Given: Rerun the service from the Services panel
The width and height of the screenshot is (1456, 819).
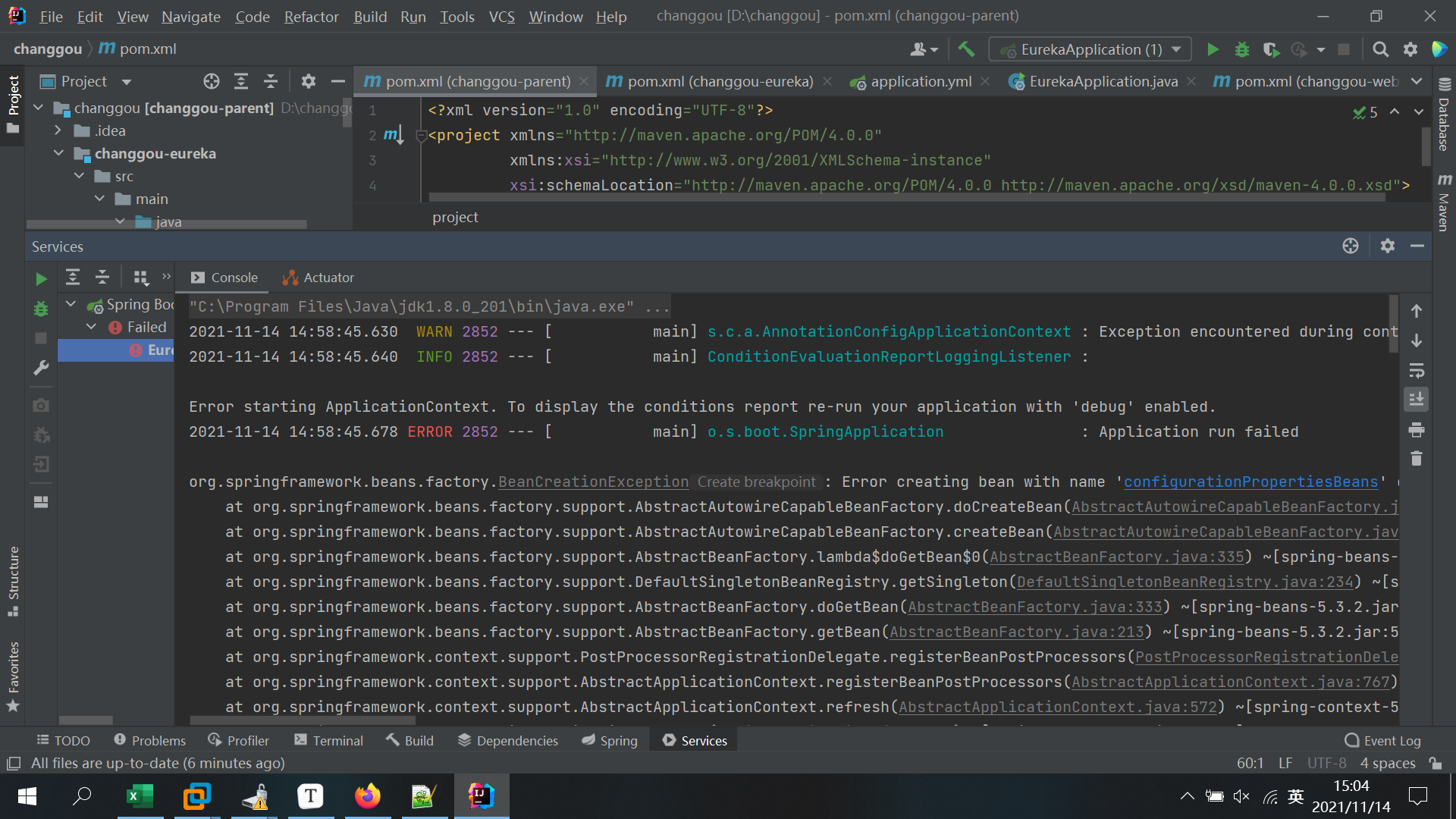Looking at the screenshot, I should tap(41, 279).
